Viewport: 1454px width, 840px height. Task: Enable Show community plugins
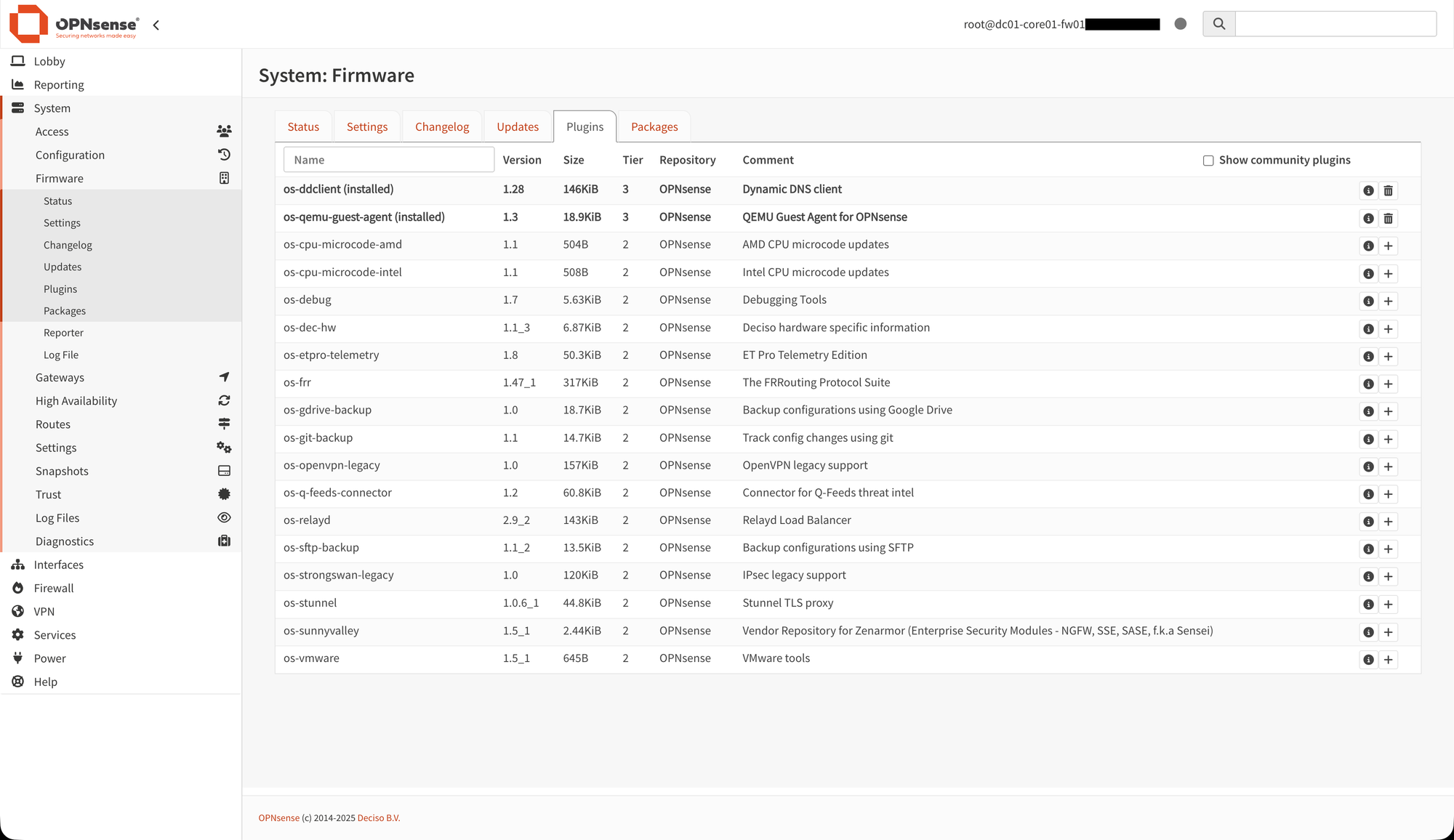(1208, 160)
